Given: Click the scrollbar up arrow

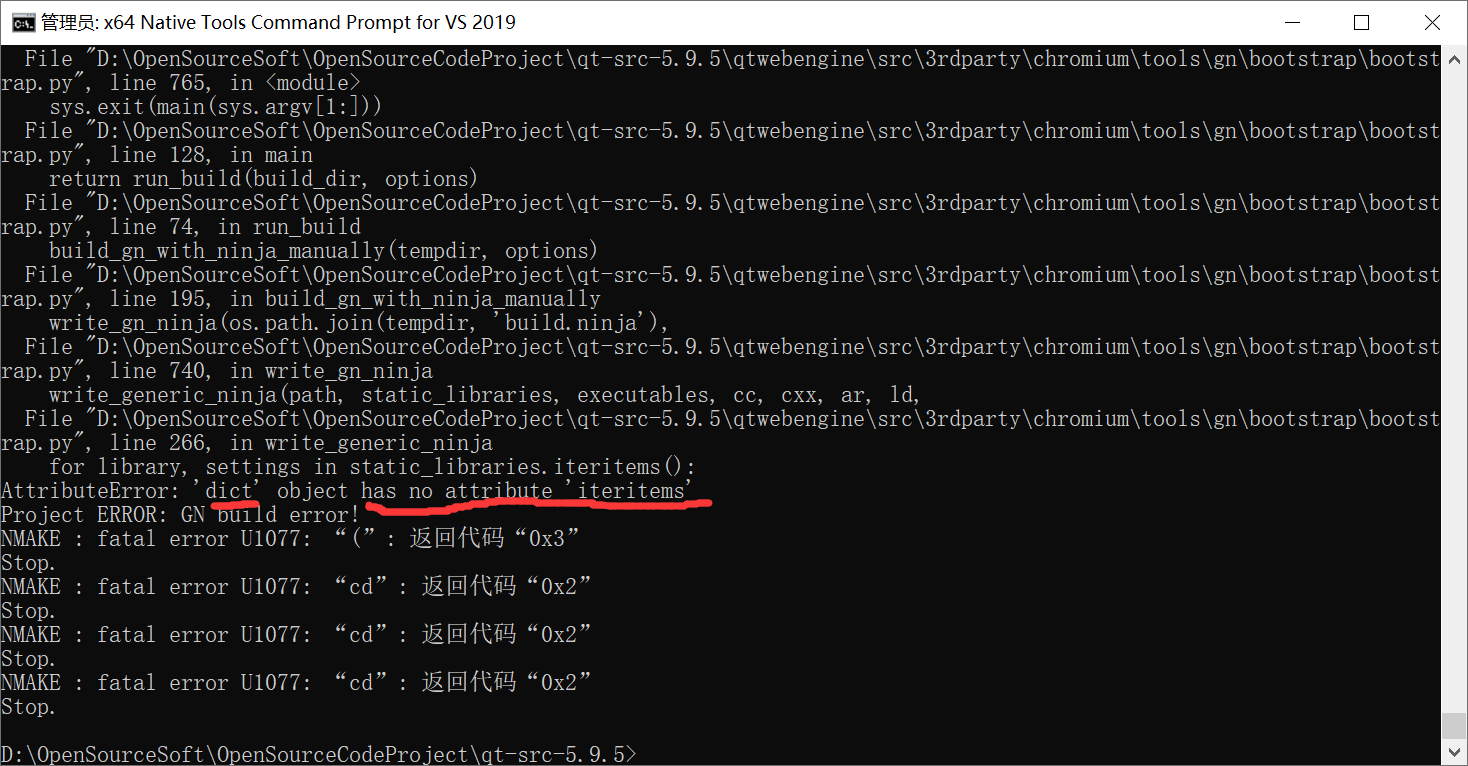Looking at the screenshot, I should click(1456, 58).
